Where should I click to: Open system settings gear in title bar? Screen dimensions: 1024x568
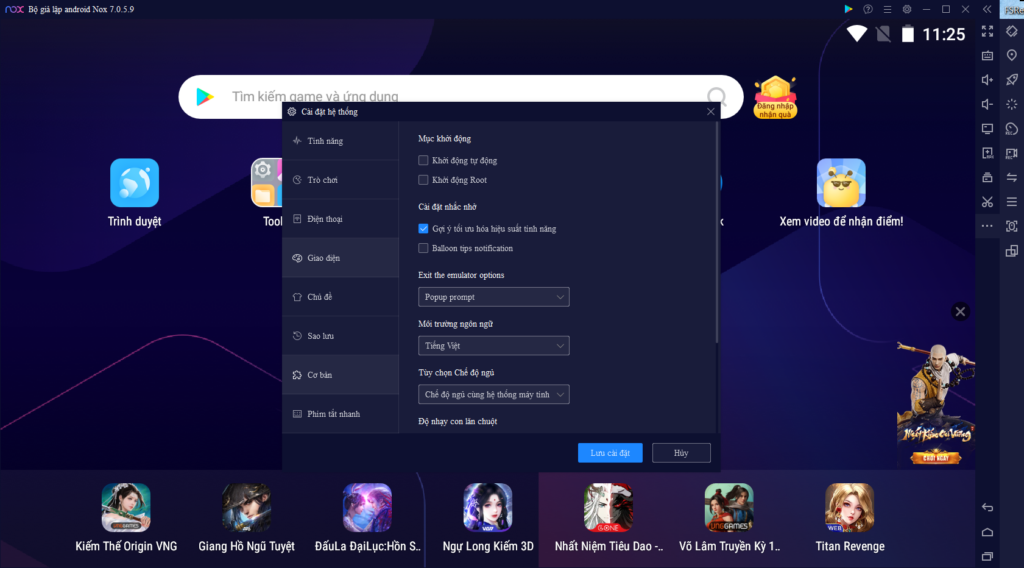click(x=906, y=9)
